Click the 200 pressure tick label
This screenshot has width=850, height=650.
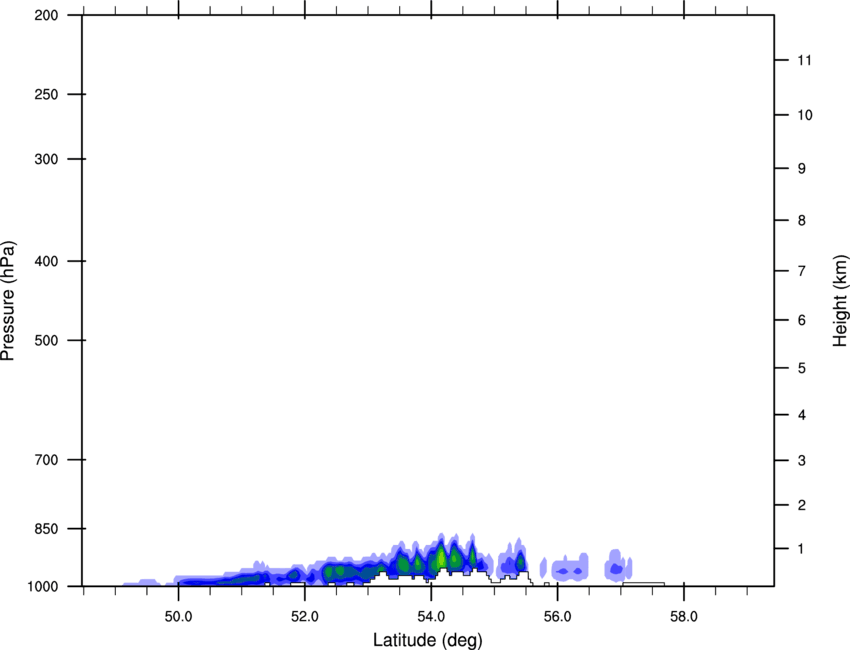coord(46,15)
